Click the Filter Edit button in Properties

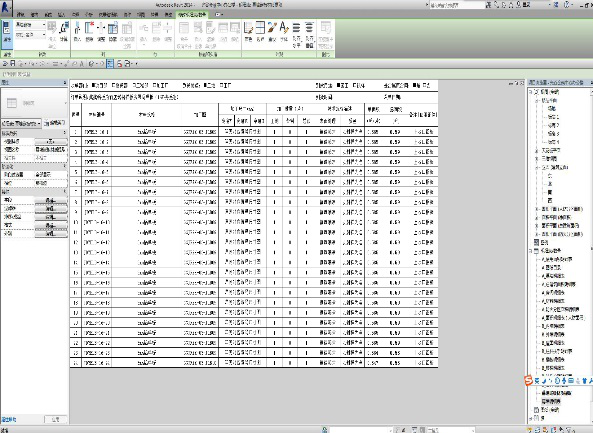51,209
